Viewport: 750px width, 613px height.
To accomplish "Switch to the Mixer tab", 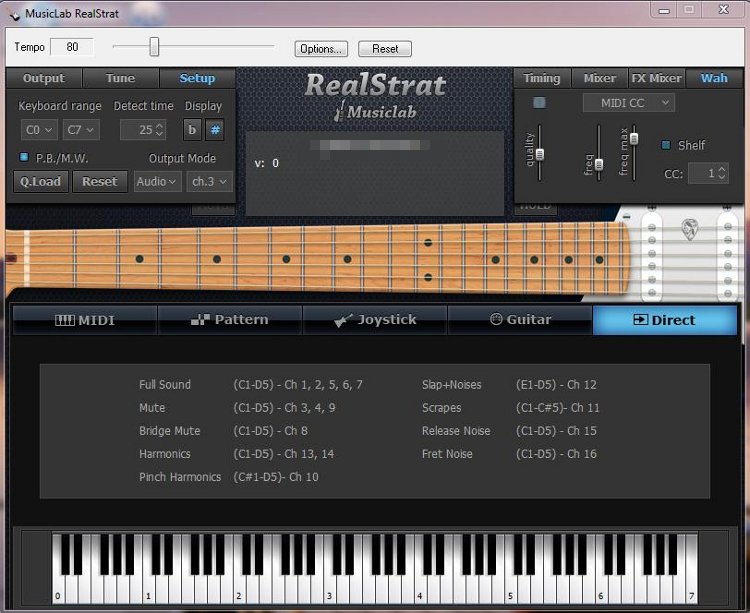I will pyautogui.click(x=599, y=78).
